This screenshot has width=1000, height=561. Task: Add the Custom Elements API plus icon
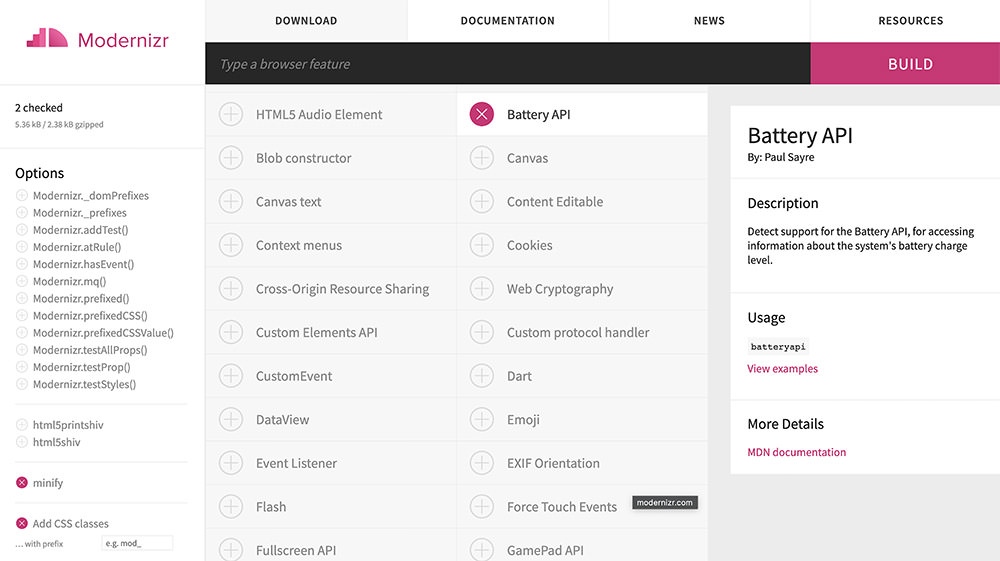tap(231, 333)
